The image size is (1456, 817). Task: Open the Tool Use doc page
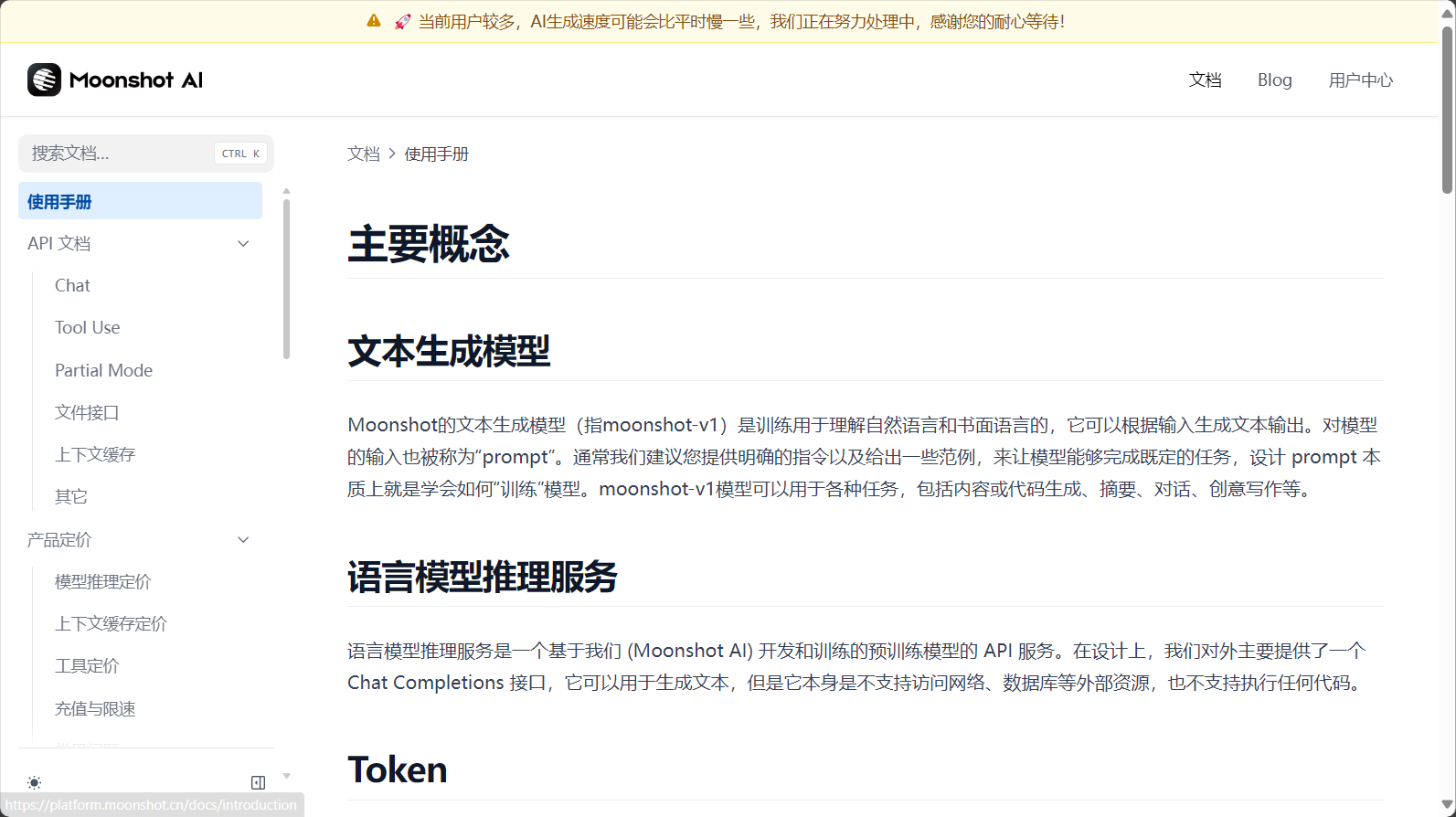click(x=87, y=327)
